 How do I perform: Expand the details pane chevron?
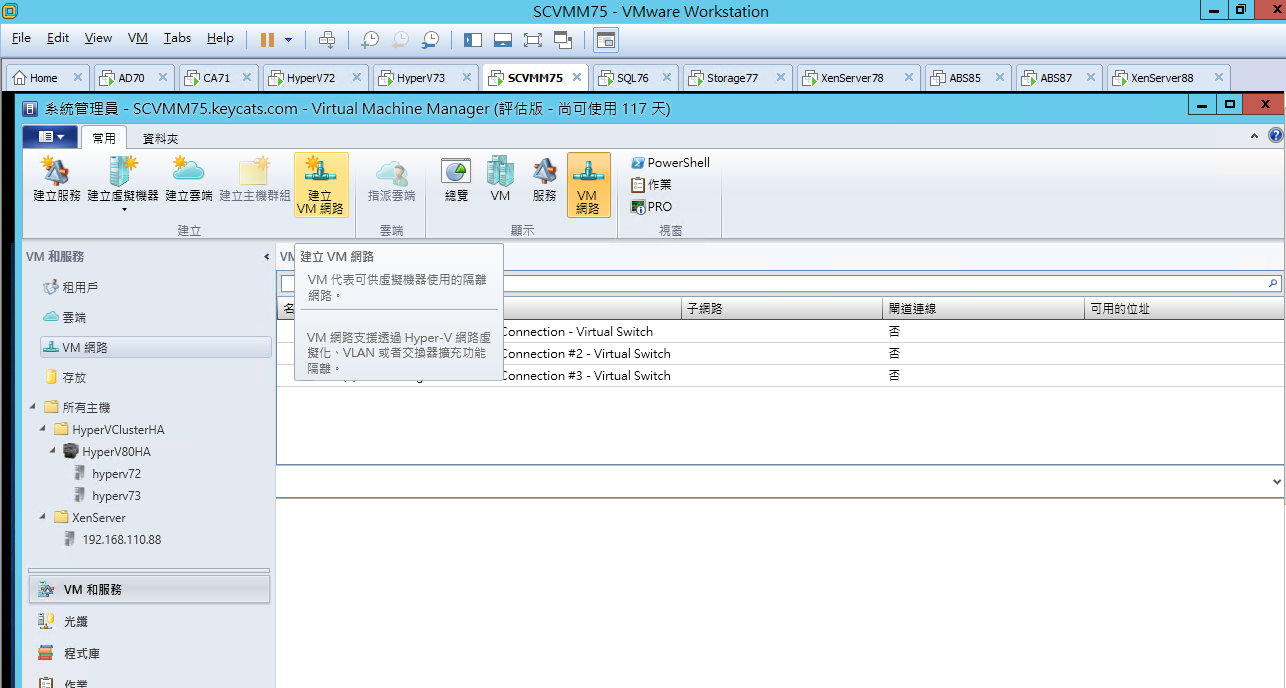point(1276,482)
